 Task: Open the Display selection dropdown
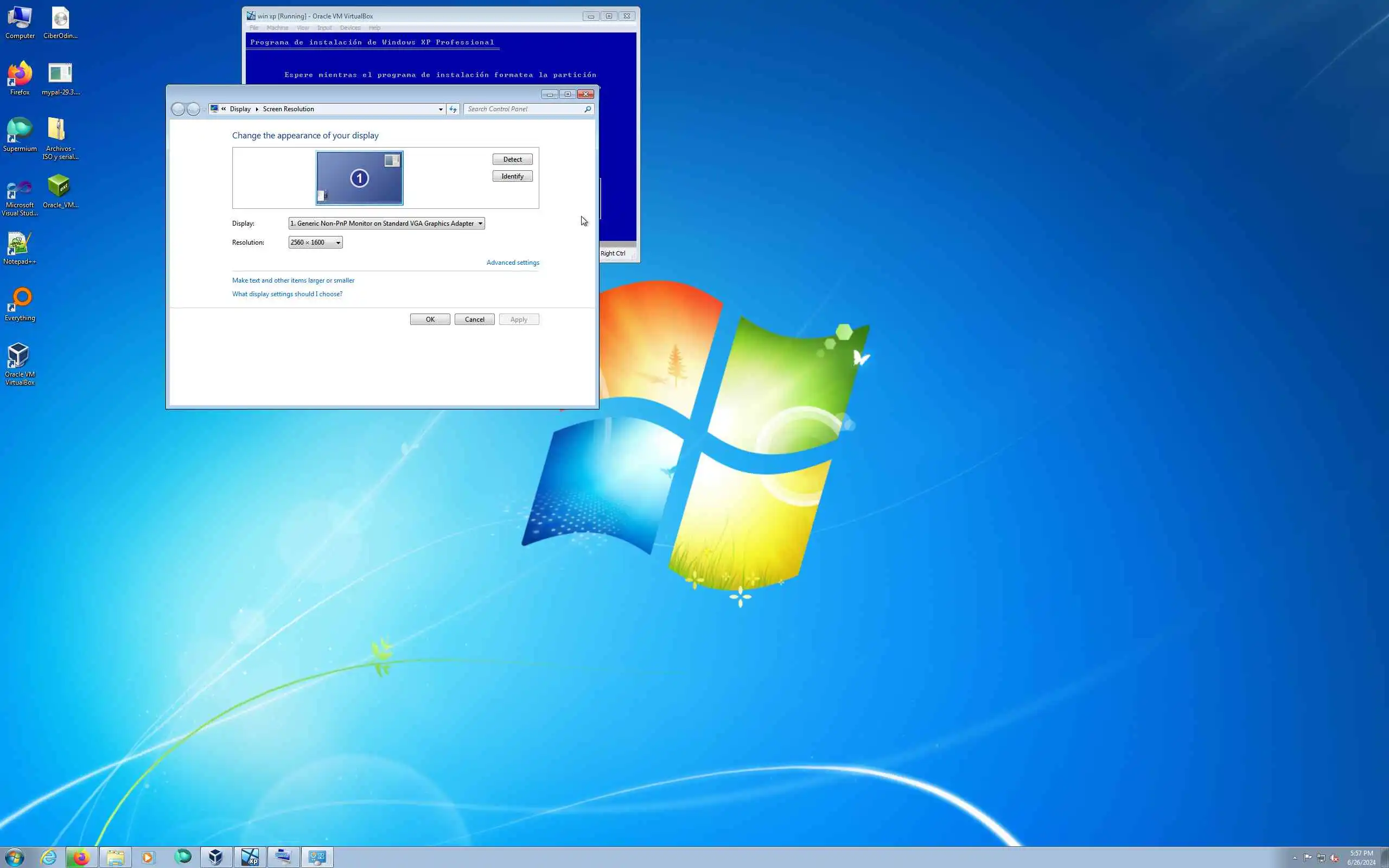click(x=386, y=224)
